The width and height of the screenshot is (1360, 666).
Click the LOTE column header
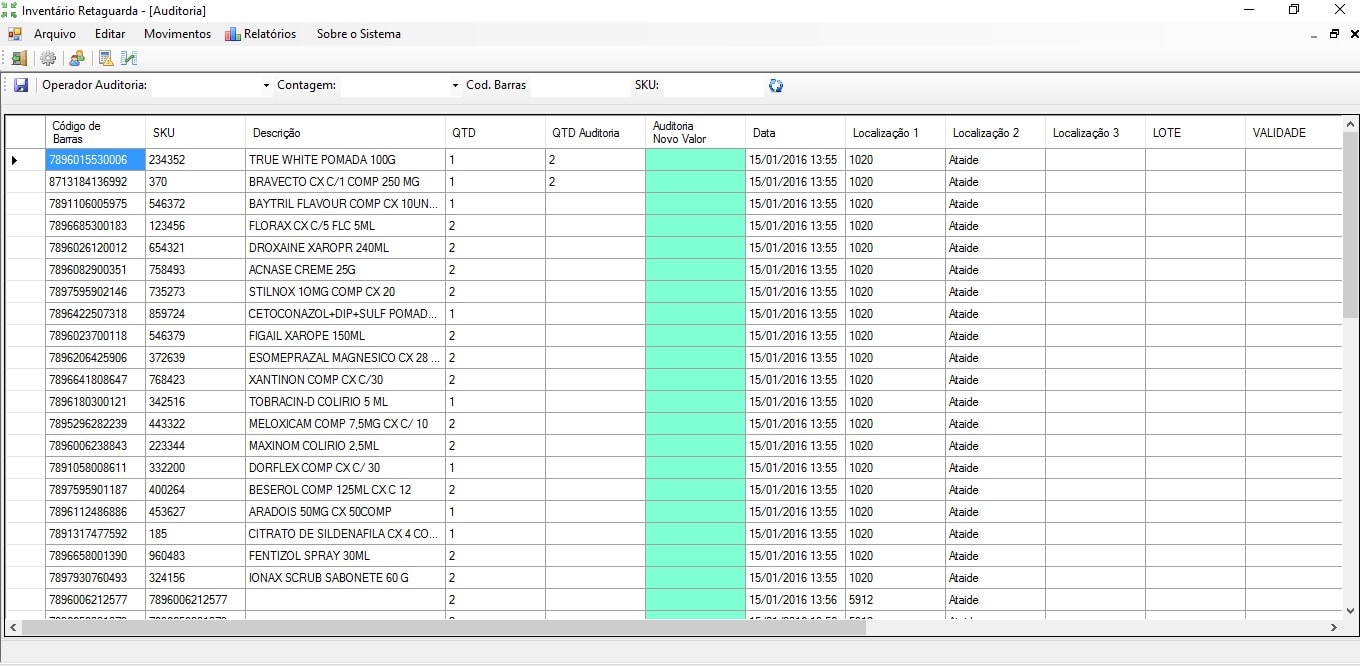1195,132
